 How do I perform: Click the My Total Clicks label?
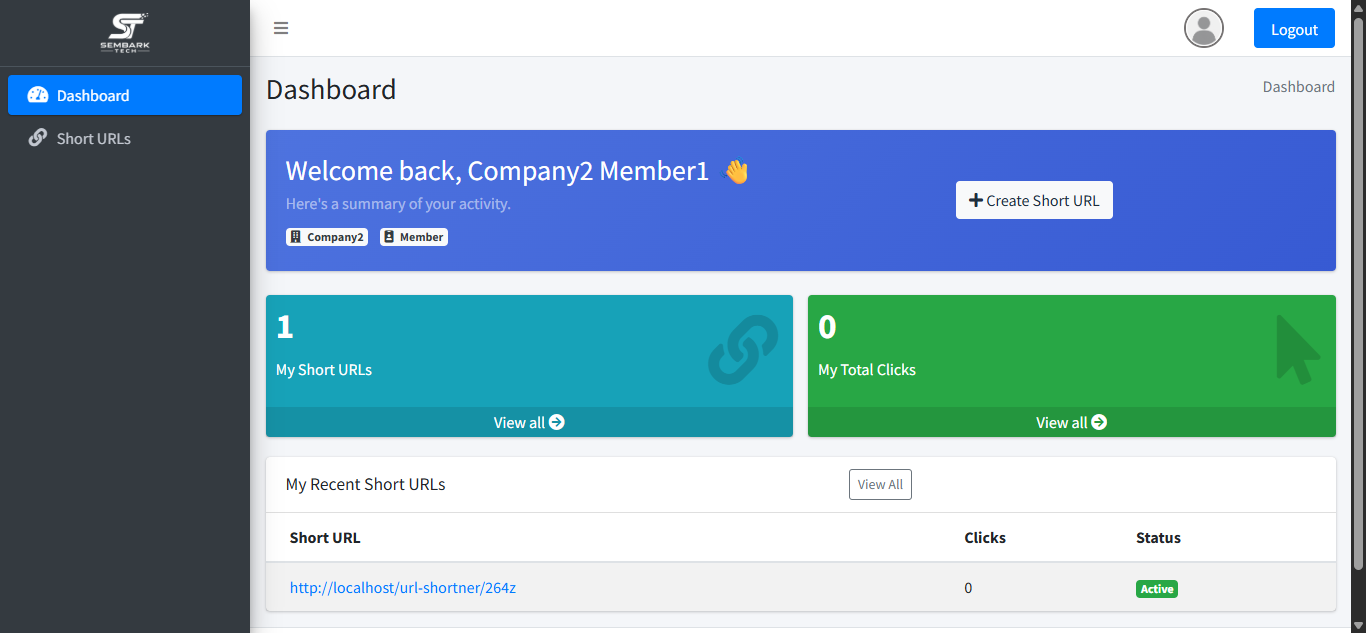(x=867, y=369)
